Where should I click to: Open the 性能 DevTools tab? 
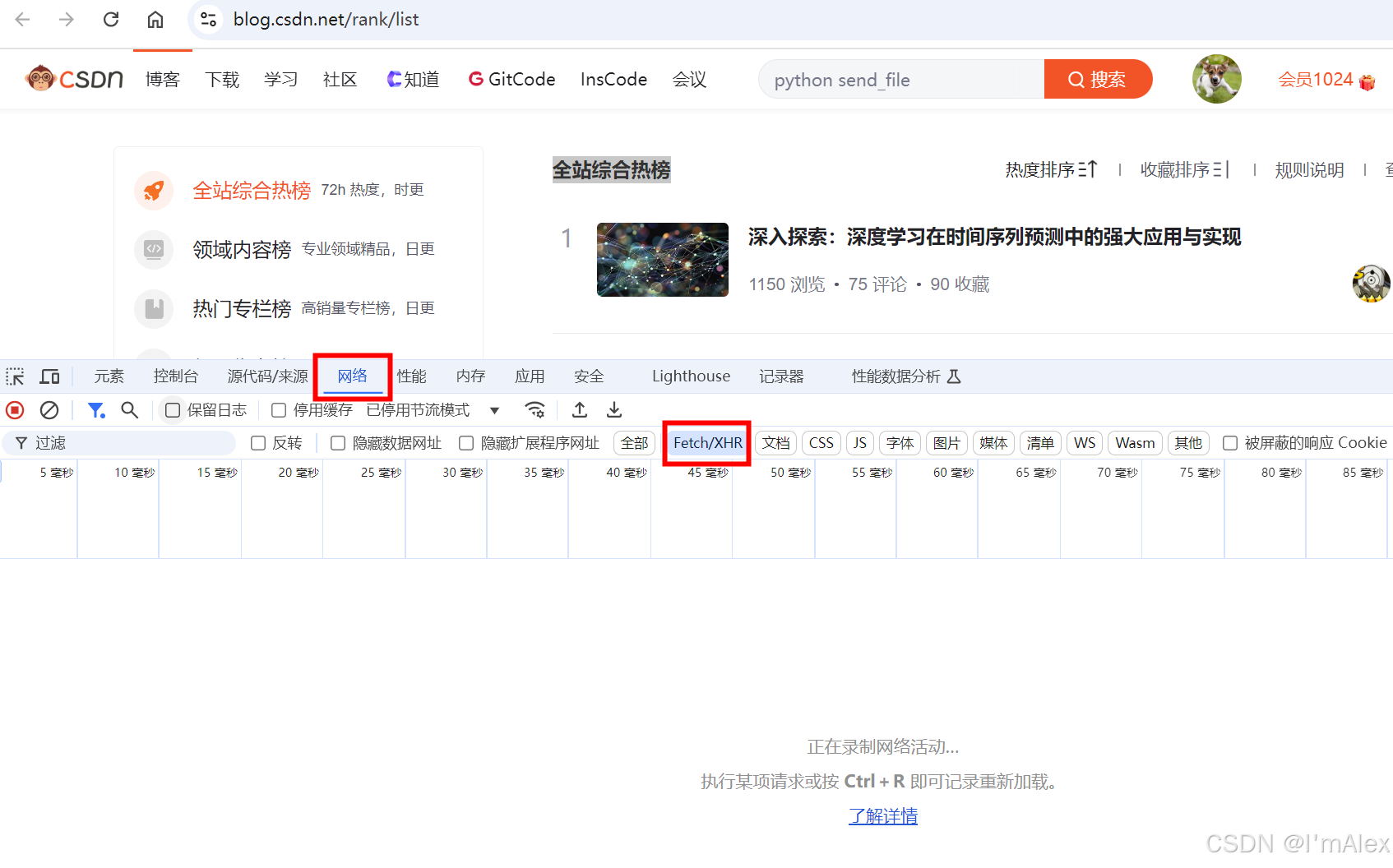411,376
